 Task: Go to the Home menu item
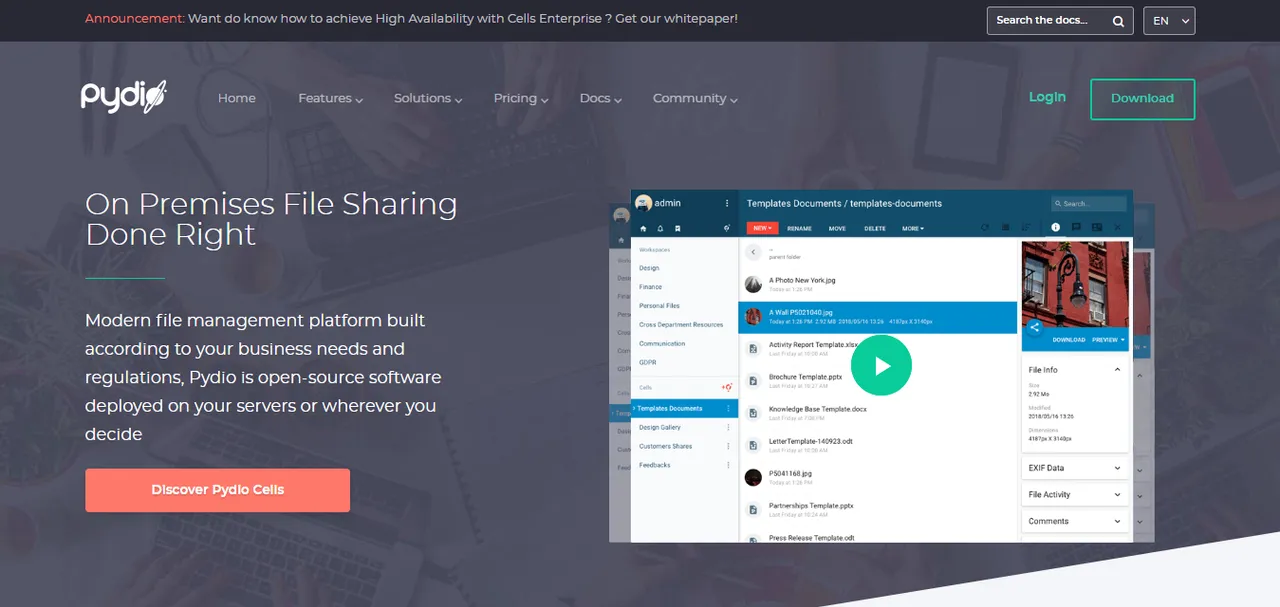tap(237, 98)
